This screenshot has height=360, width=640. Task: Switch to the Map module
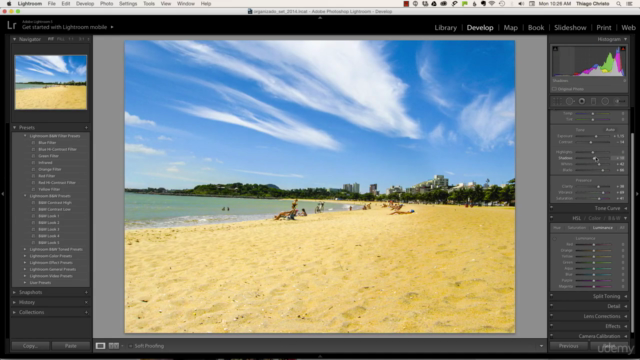tap(510, 28)
